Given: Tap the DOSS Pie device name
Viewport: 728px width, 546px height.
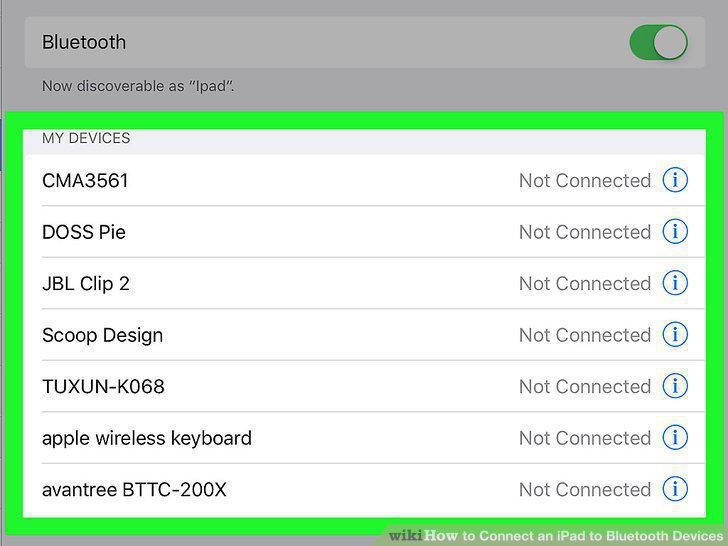Looking at the screenshot, I should pyautogui.click(x=84, y=232).
